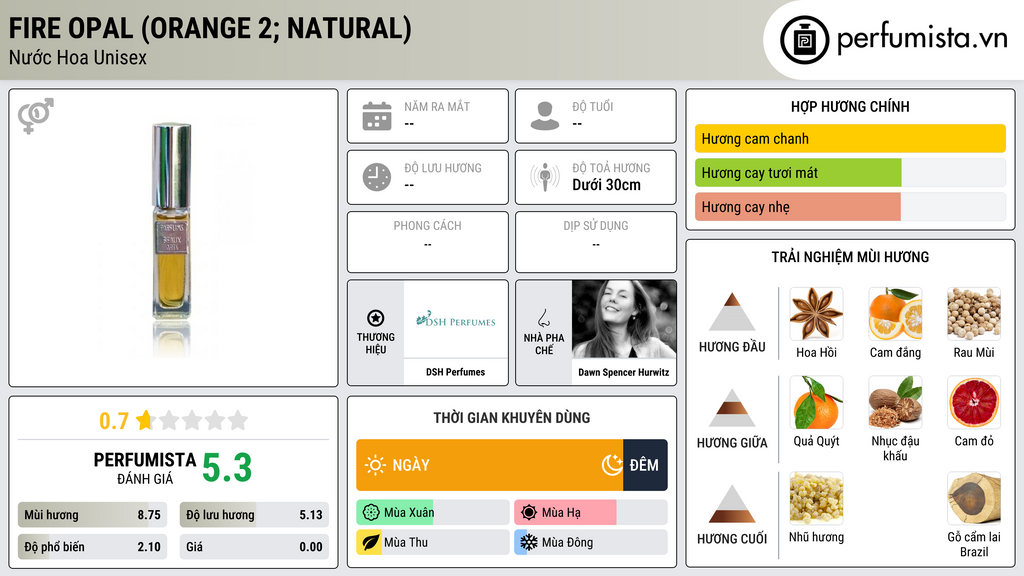Screen dimensions: 1024x576
Task: Click the Mùa Xuân season bar
Action: click(x=433, y=513)
